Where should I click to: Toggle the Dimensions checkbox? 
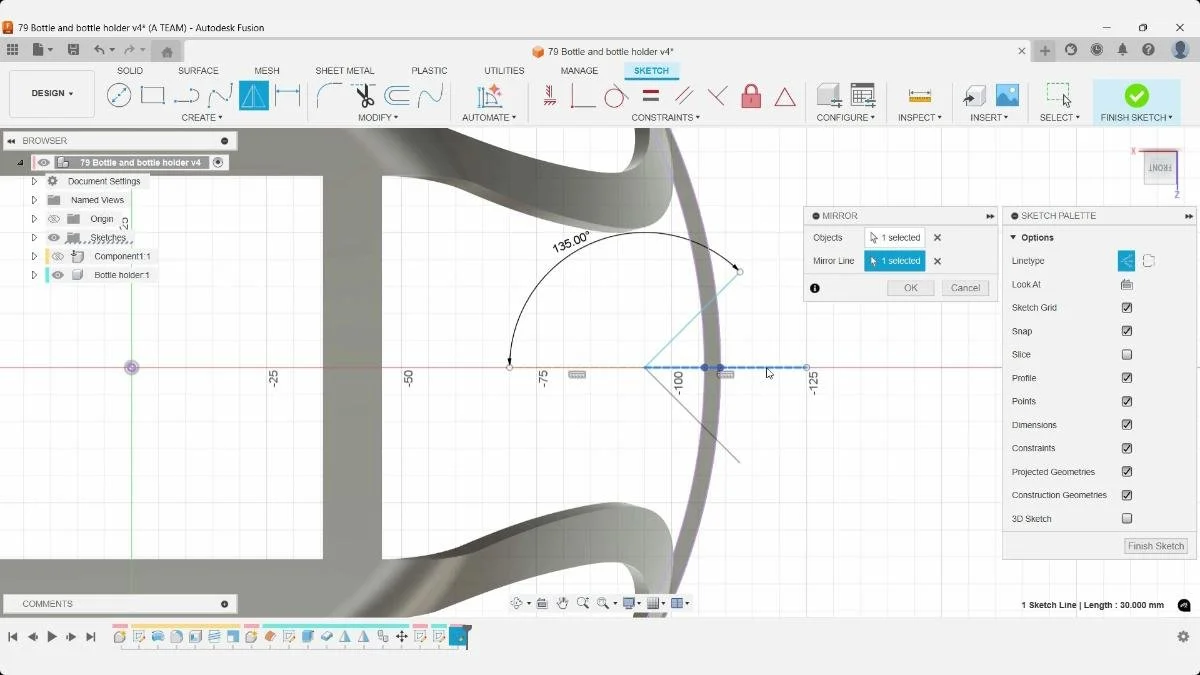coord(1127,425)
